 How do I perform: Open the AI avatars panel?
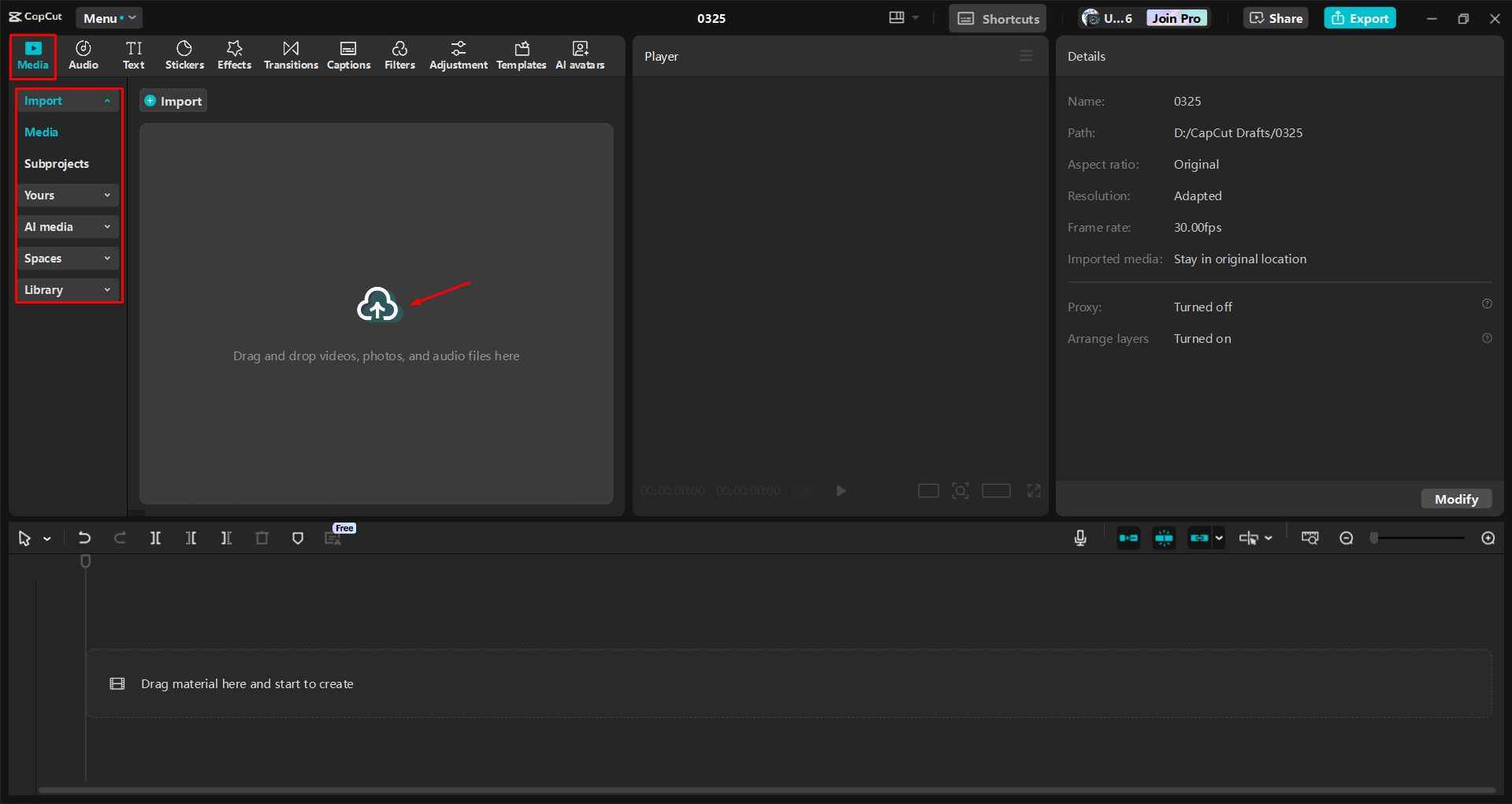click(x=579, y=54)
